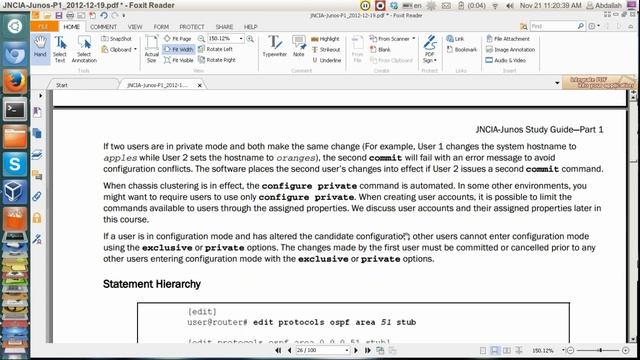Open the Pages thumbnail side panel
The image size is (640, 360).
[x=37, y=133]
